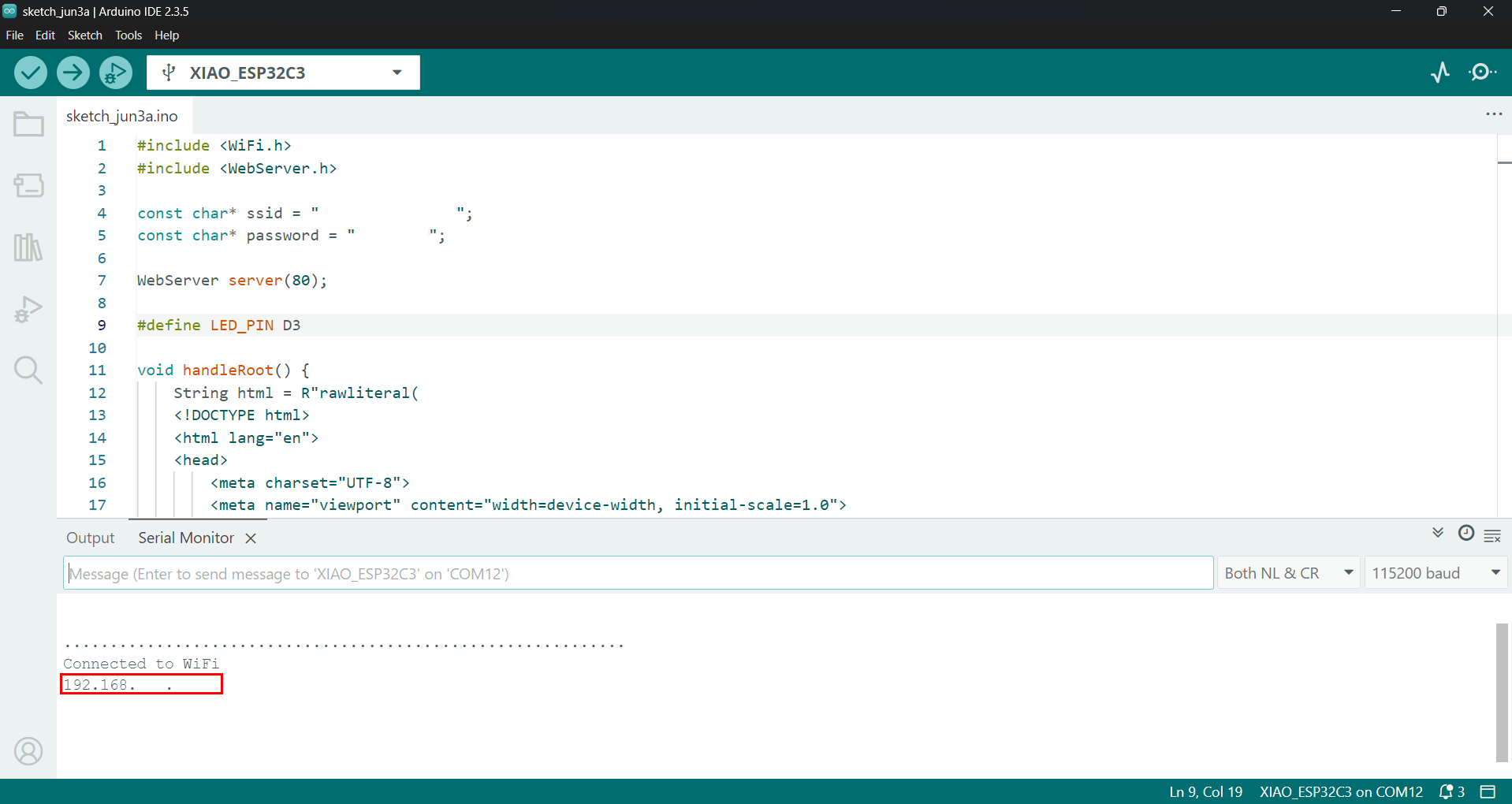1512x804 pixels.
Task: Open the Tools menu
Action: (x=128, y=35)
